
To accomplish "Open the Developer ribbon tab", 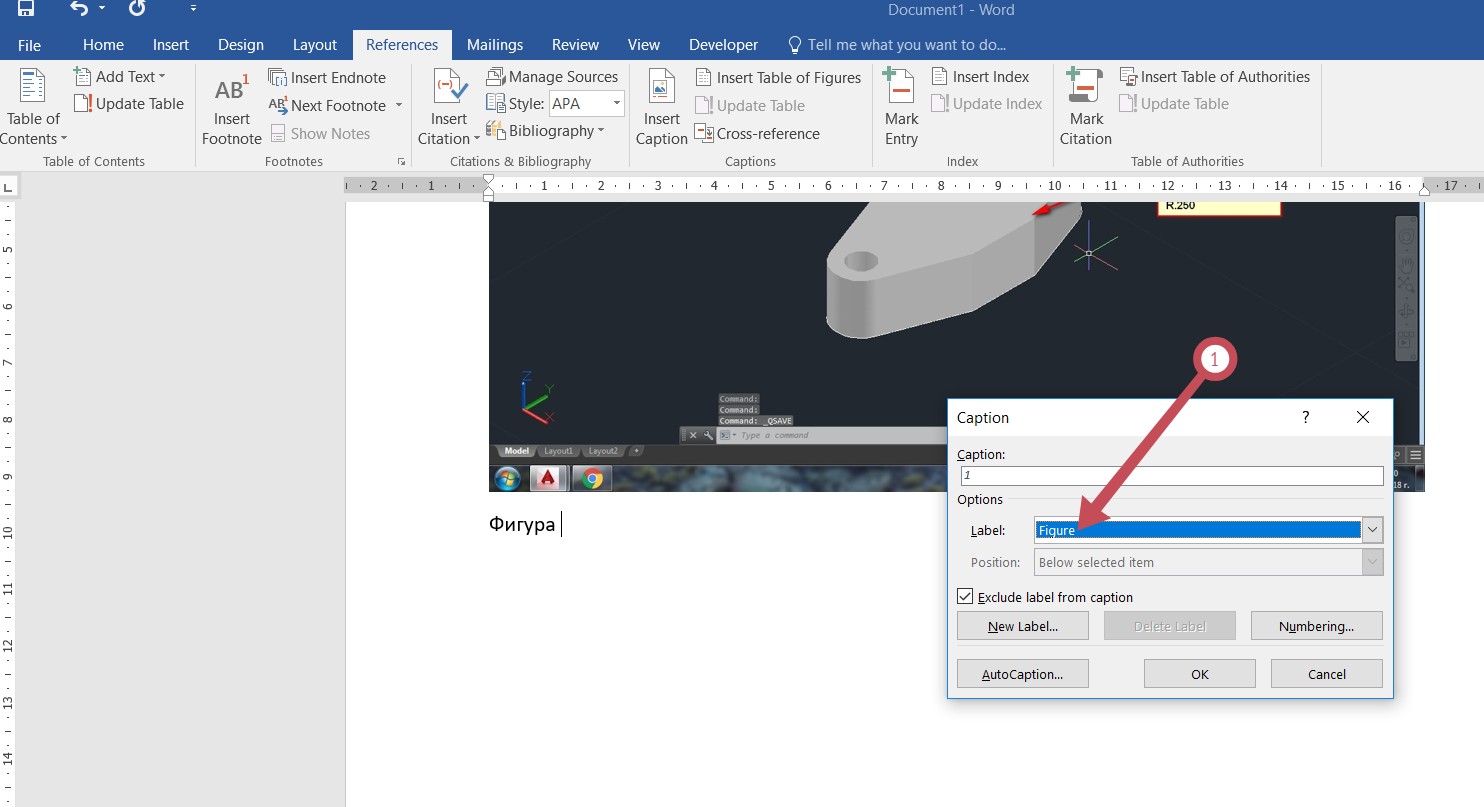I will (723, 45).
